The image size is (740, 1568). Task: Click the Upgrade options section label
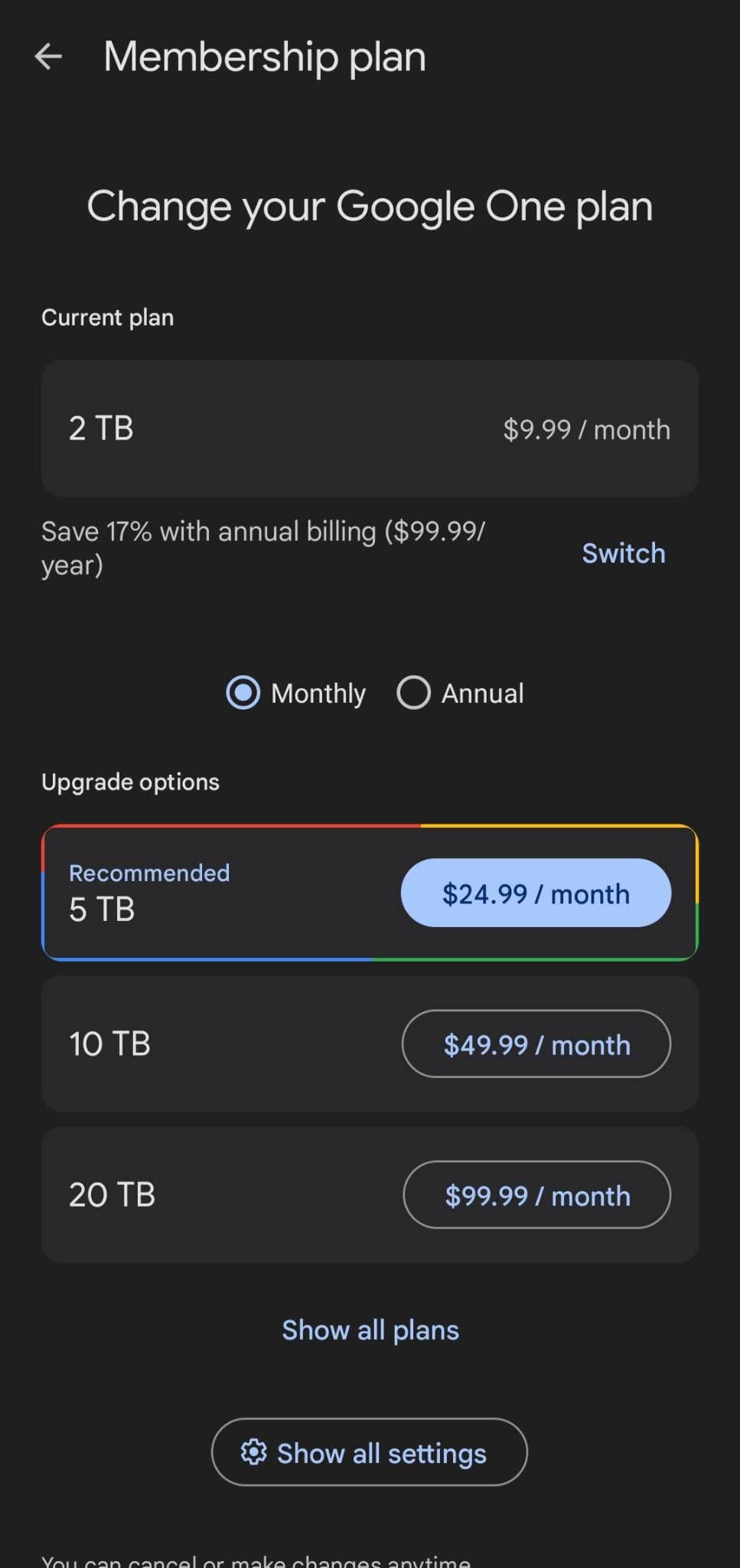pos(130,782)
